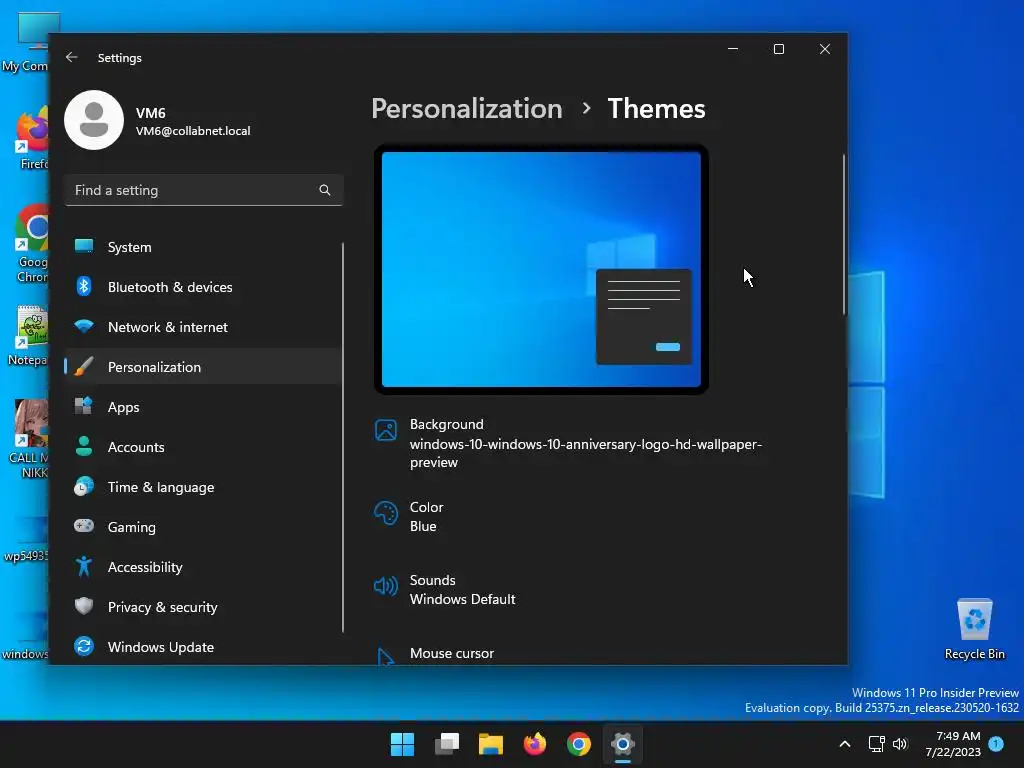Select the Privacy & security label
1024x768 pixels.
[162, 607]
